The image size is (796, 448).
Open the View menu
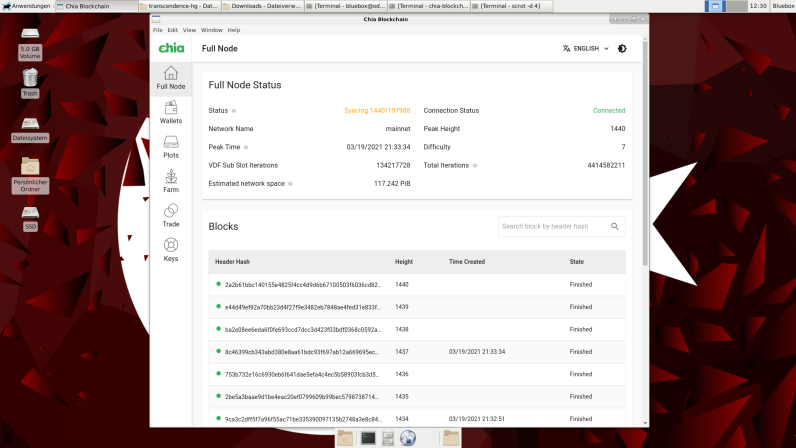click(189, 30)
